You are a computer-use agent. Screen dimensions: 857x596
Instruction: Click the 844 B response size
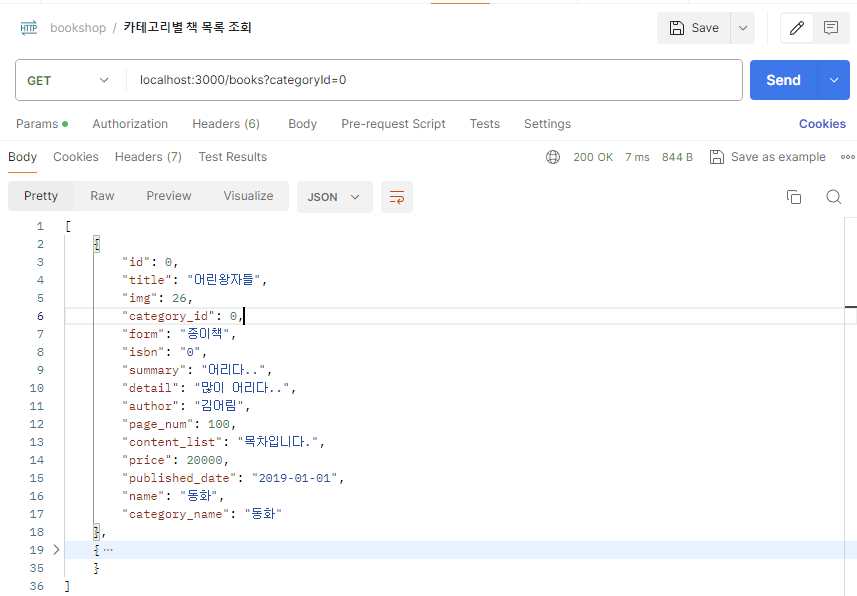(x=677, y=157)
